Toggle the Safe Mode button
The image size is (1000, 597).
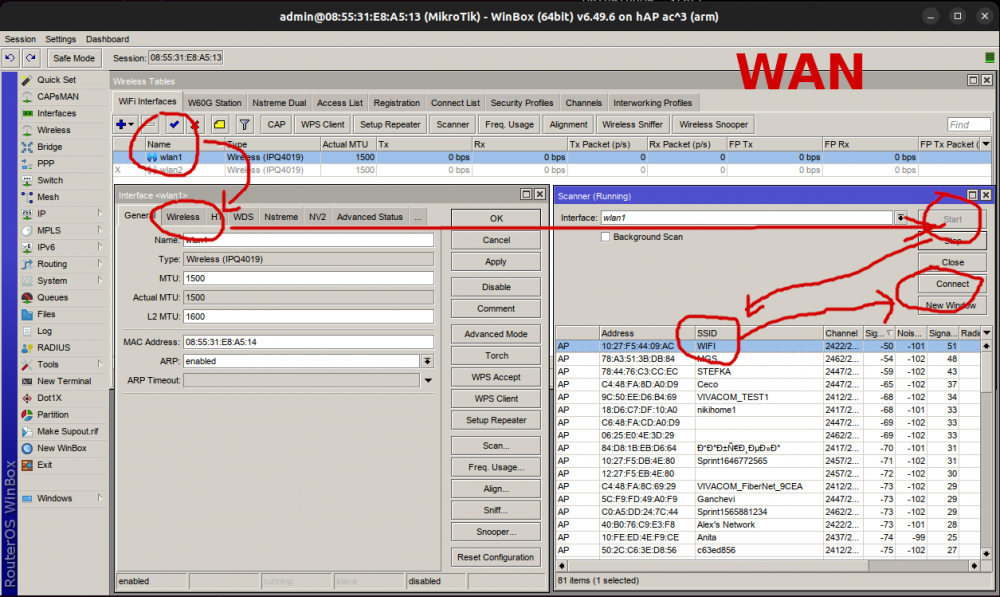pos(74,59)
